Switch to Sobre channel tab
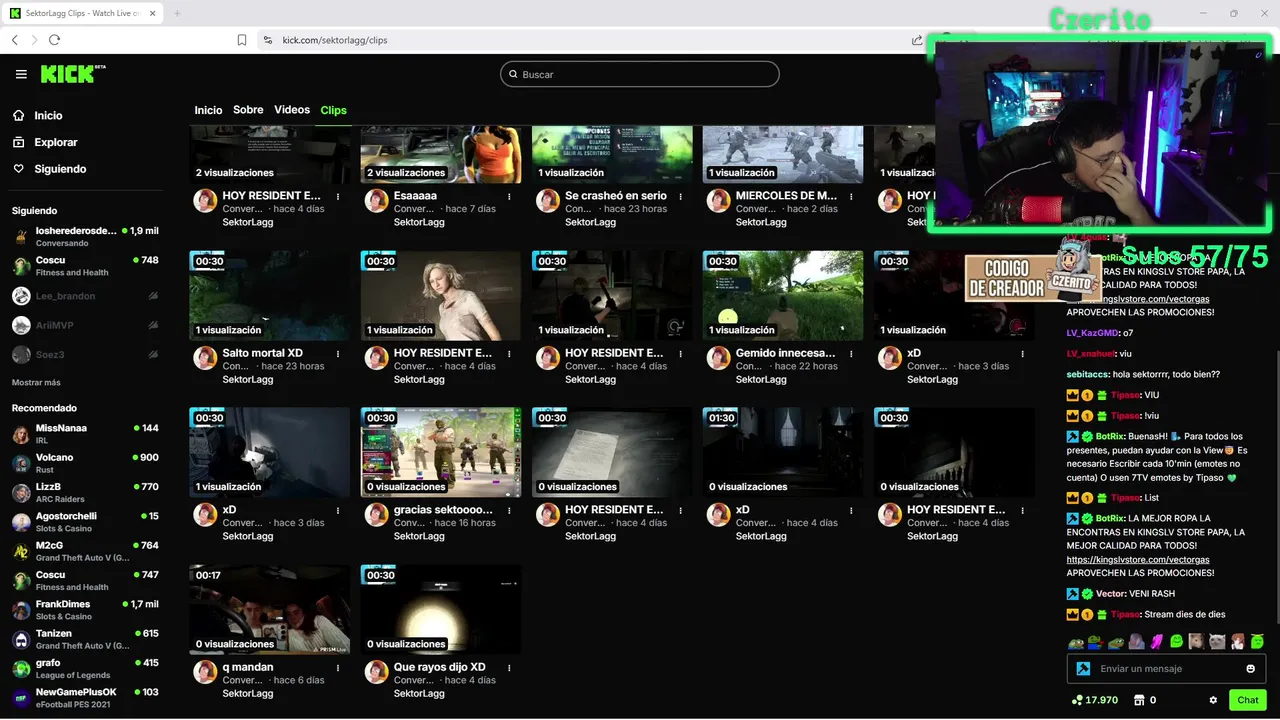This screenshot has height=720, width=1280. tap(248, 110)
